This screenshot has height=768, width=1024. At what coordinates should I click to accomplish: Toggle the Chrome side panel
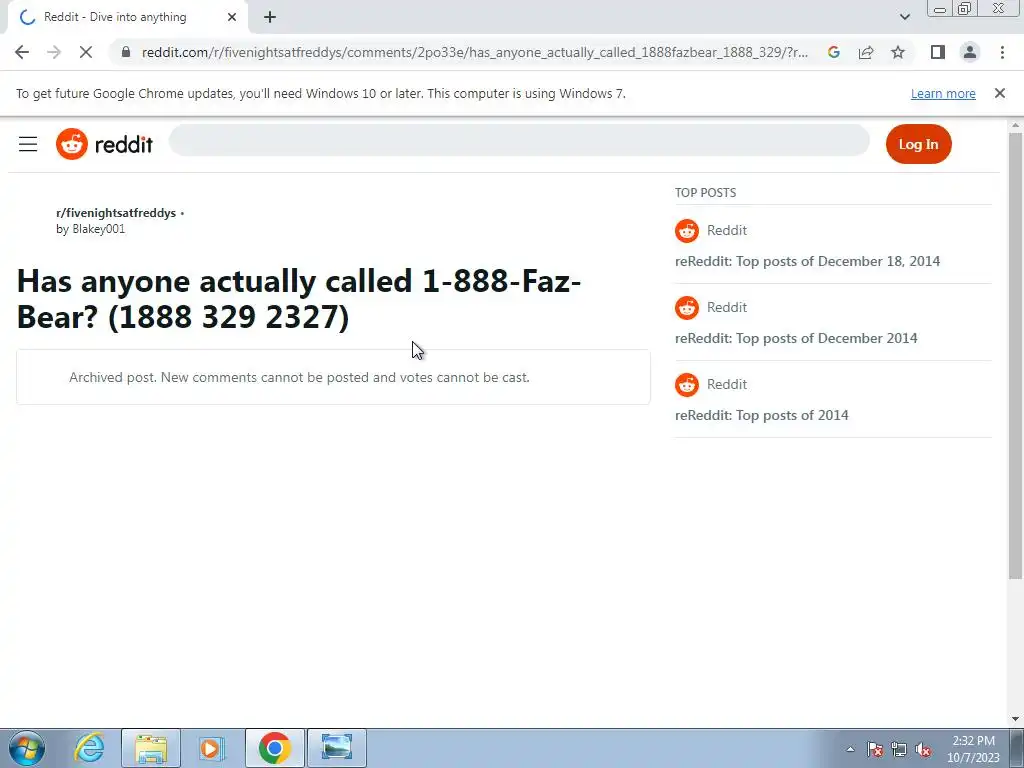click(x=938, y=52)
